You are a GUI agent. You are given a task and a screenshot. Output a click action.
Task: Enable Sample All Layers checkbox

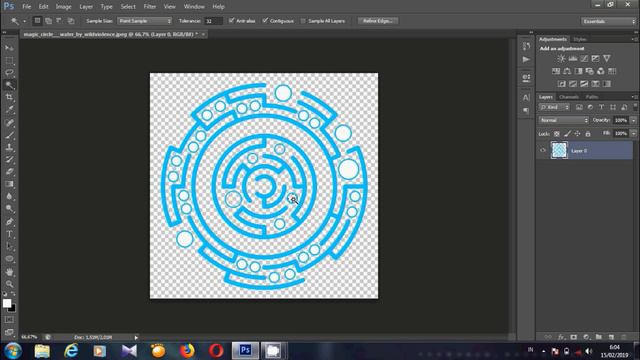(303, 21)
